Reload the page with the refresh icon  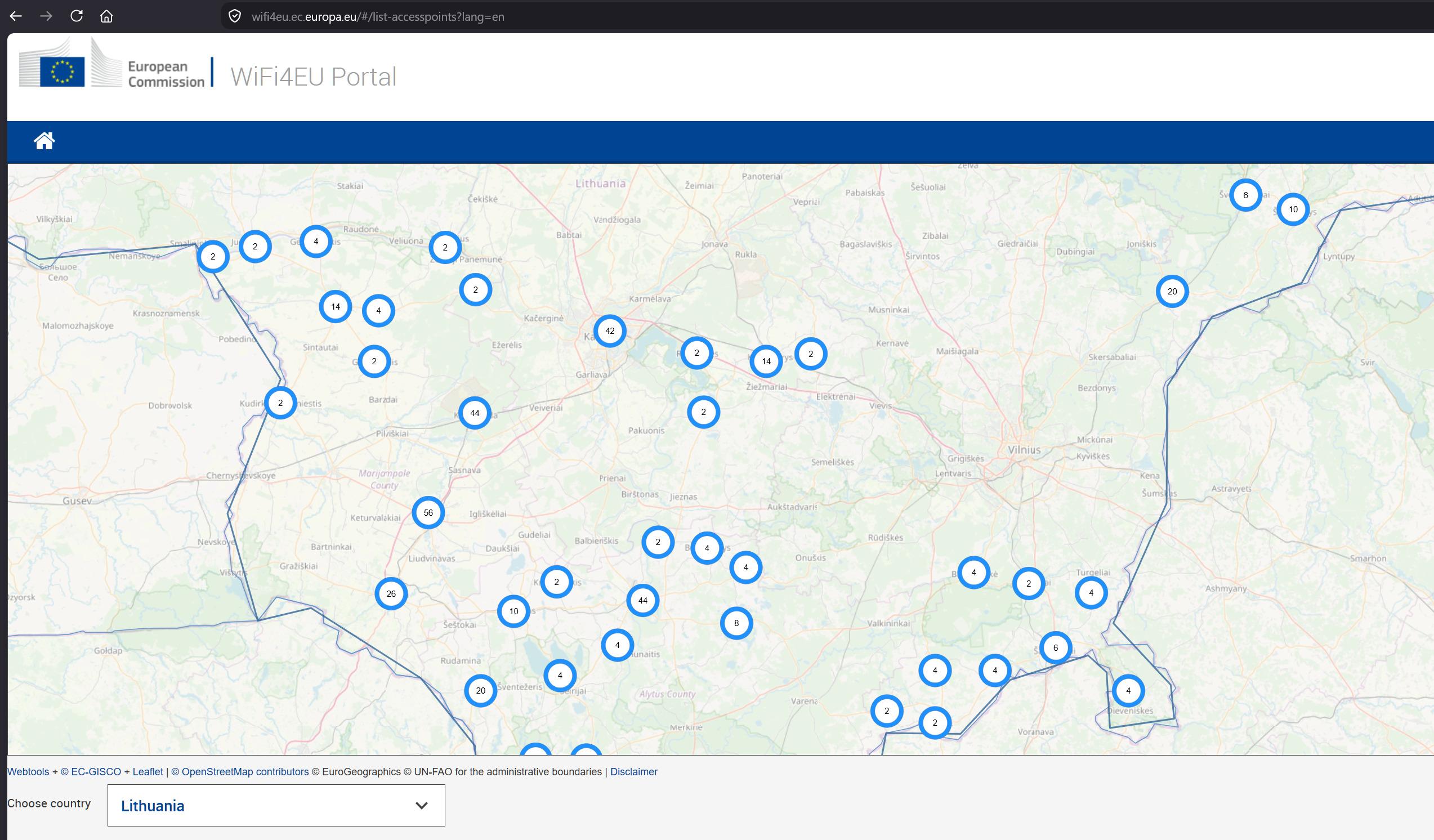[76, 16]
